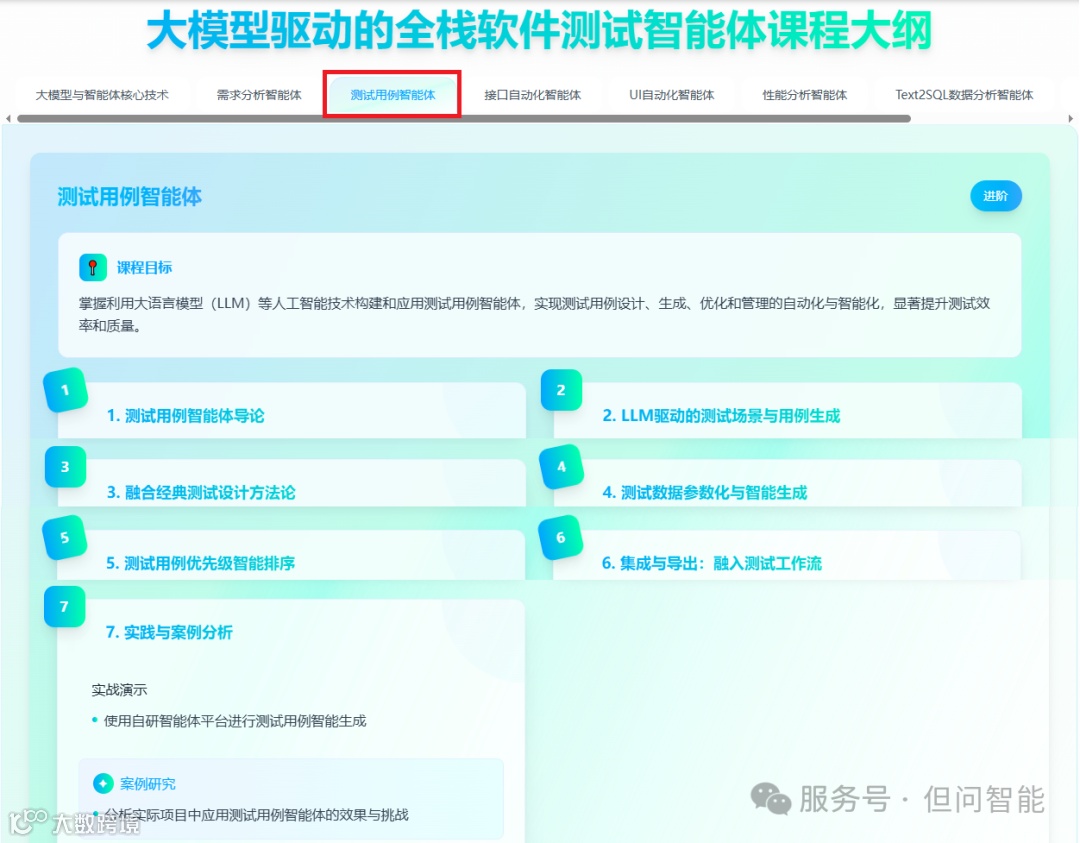Image resolution: width=1080 pixels, height=843 pixels.
Task: Select the number 1 badge icon
Action: 65,391
